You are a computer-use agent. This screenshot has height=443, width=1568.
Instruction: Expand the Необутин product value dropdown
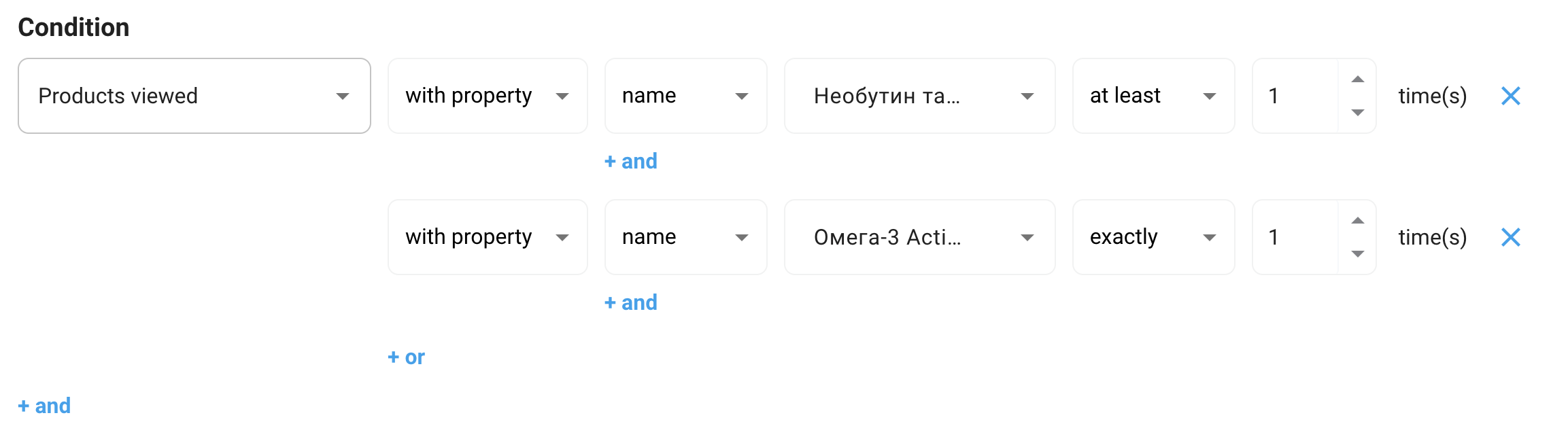click(x=919, y=96)
